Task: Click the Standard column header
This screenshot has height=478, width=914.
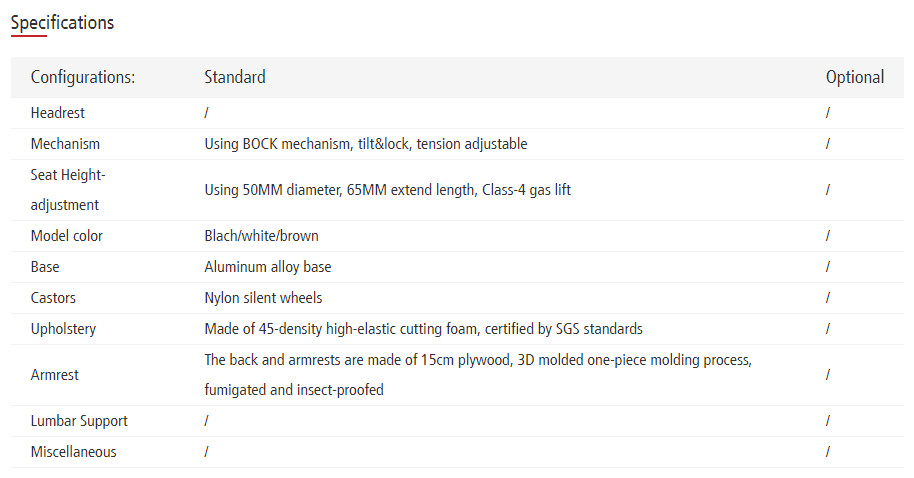Action: click(x=235, y=77)
